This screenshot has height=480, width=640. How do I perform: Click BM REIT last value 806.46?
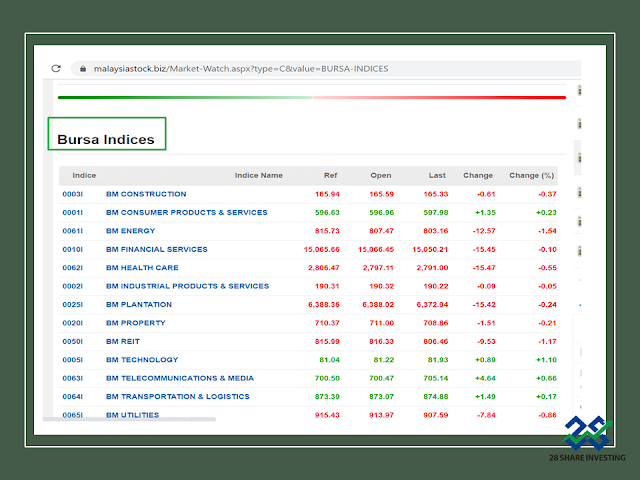[436, 341]
